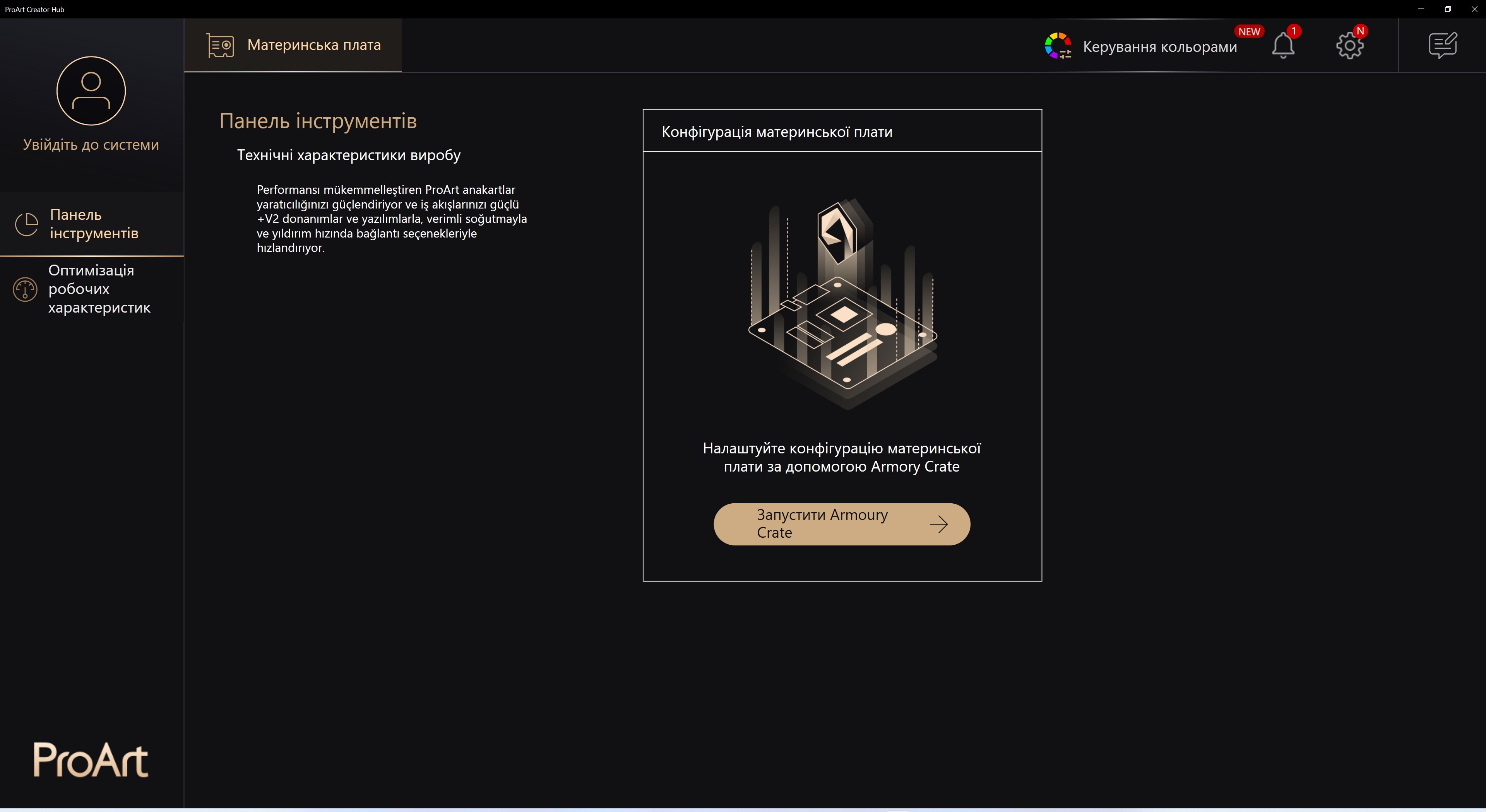Image resolution: width=1486 pixels, height=812 pixels.
Task: Click the Конфігурація материнської плати card header
Action: [x=842, y=131]
